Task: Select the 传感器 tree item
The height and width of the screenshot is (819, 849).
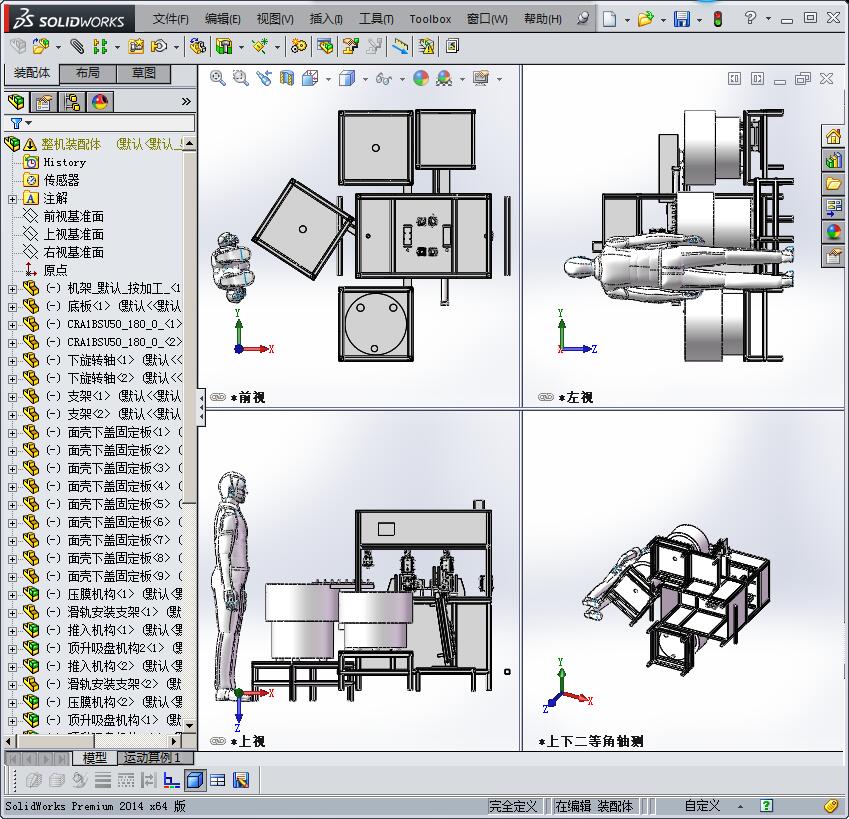Action: tap(62, 180)
